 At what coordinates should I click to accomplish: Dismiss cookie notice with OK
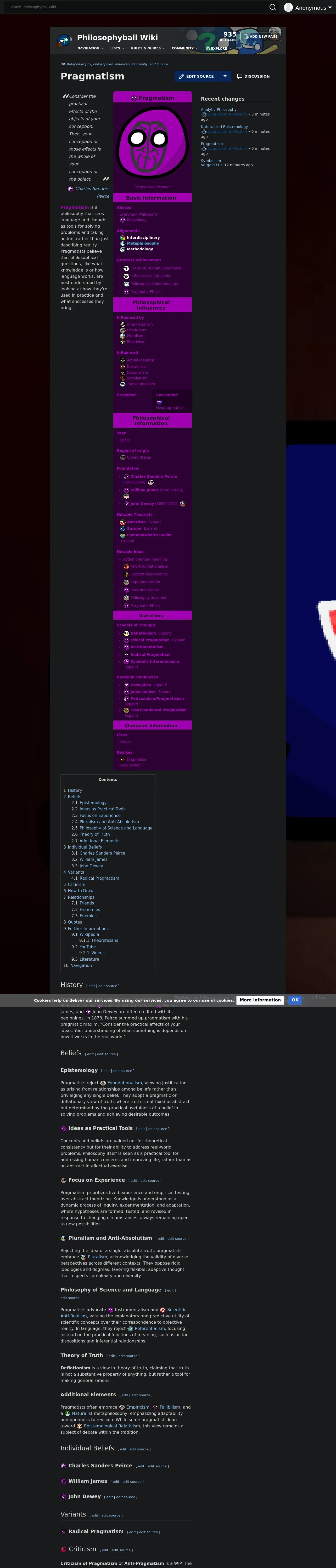tap(295, 1000)
